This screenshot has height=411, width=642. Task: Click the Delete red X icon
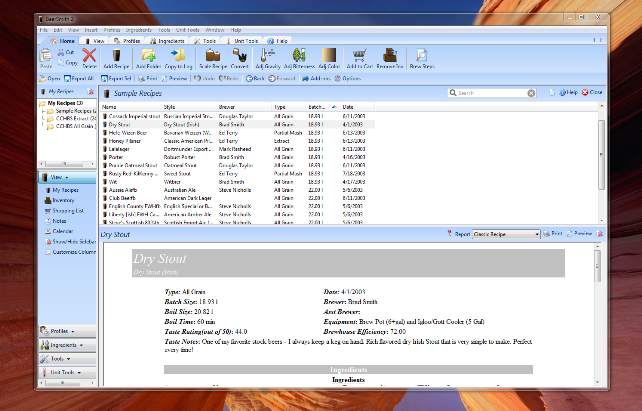pos(89,58)
